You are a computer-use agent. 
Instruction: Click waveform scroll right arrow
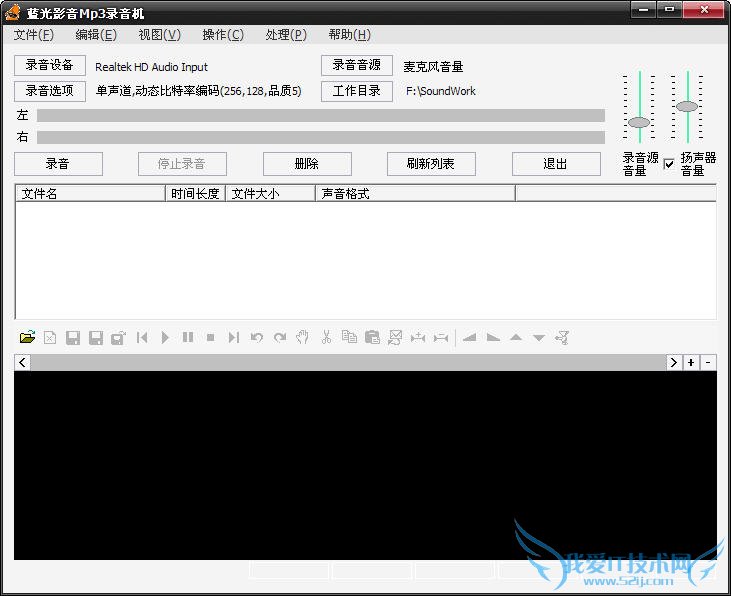(x=674, y=362)
